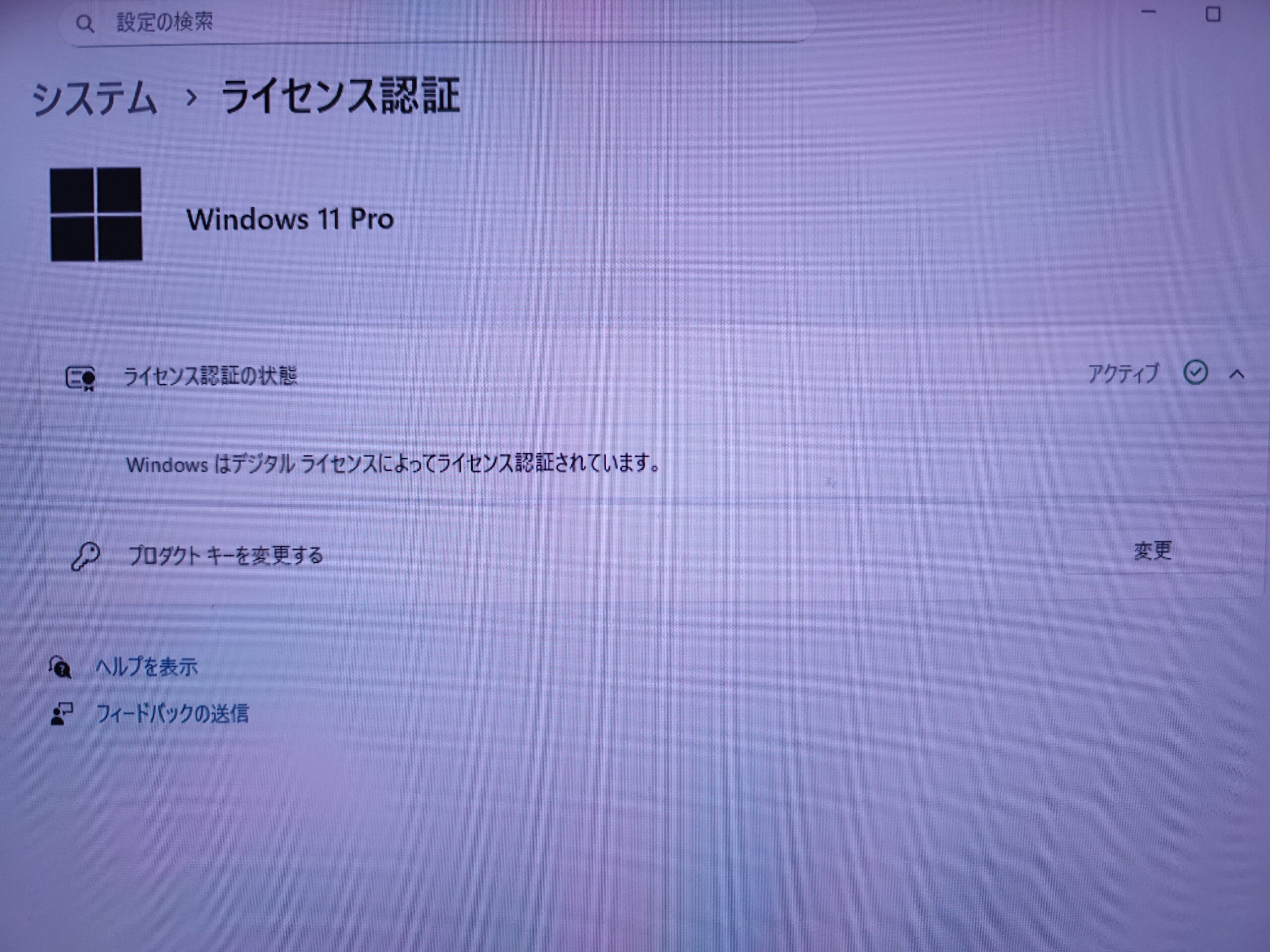
Task: Maximize the Settings window
Action: coord(1212,14)
